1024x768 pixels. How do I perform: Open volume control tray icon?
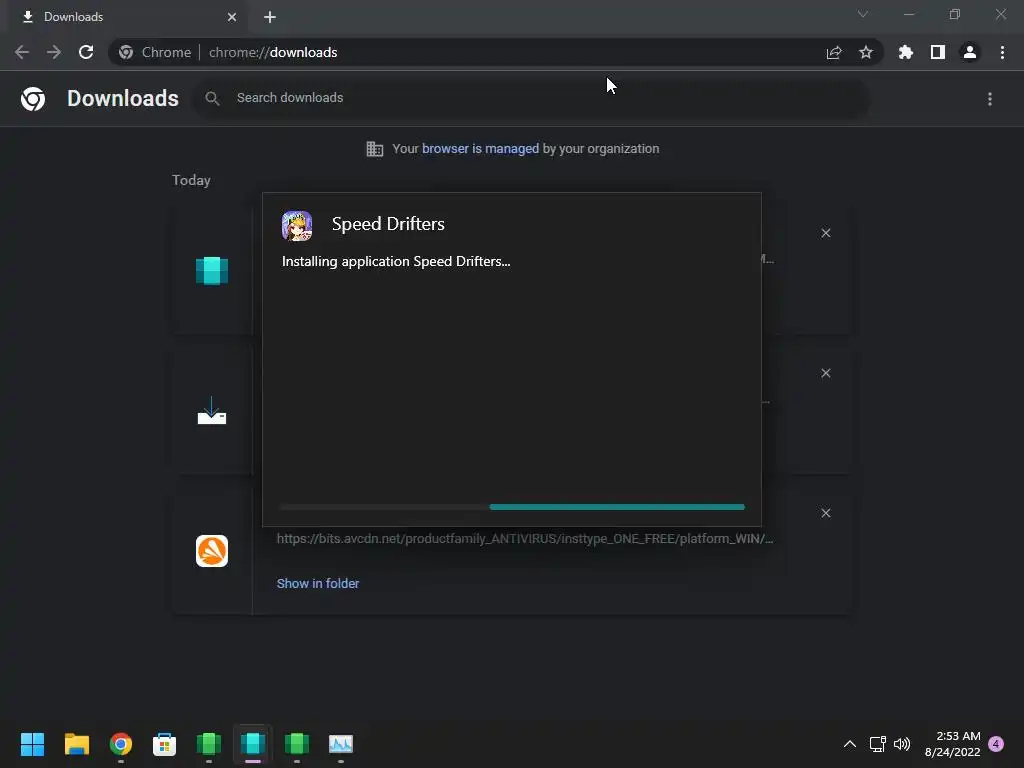click(902, 744)
